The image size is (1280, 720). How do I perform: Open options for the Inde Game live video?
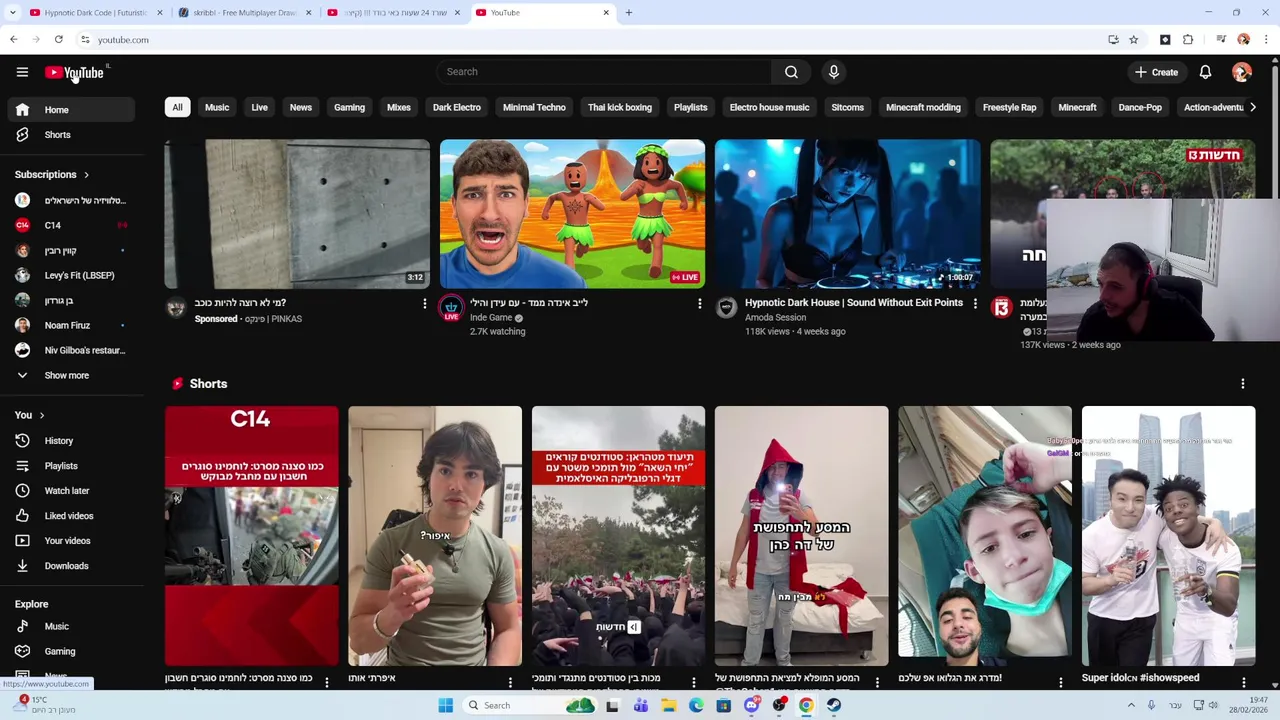pyautogui.click(x=700, y=304)
